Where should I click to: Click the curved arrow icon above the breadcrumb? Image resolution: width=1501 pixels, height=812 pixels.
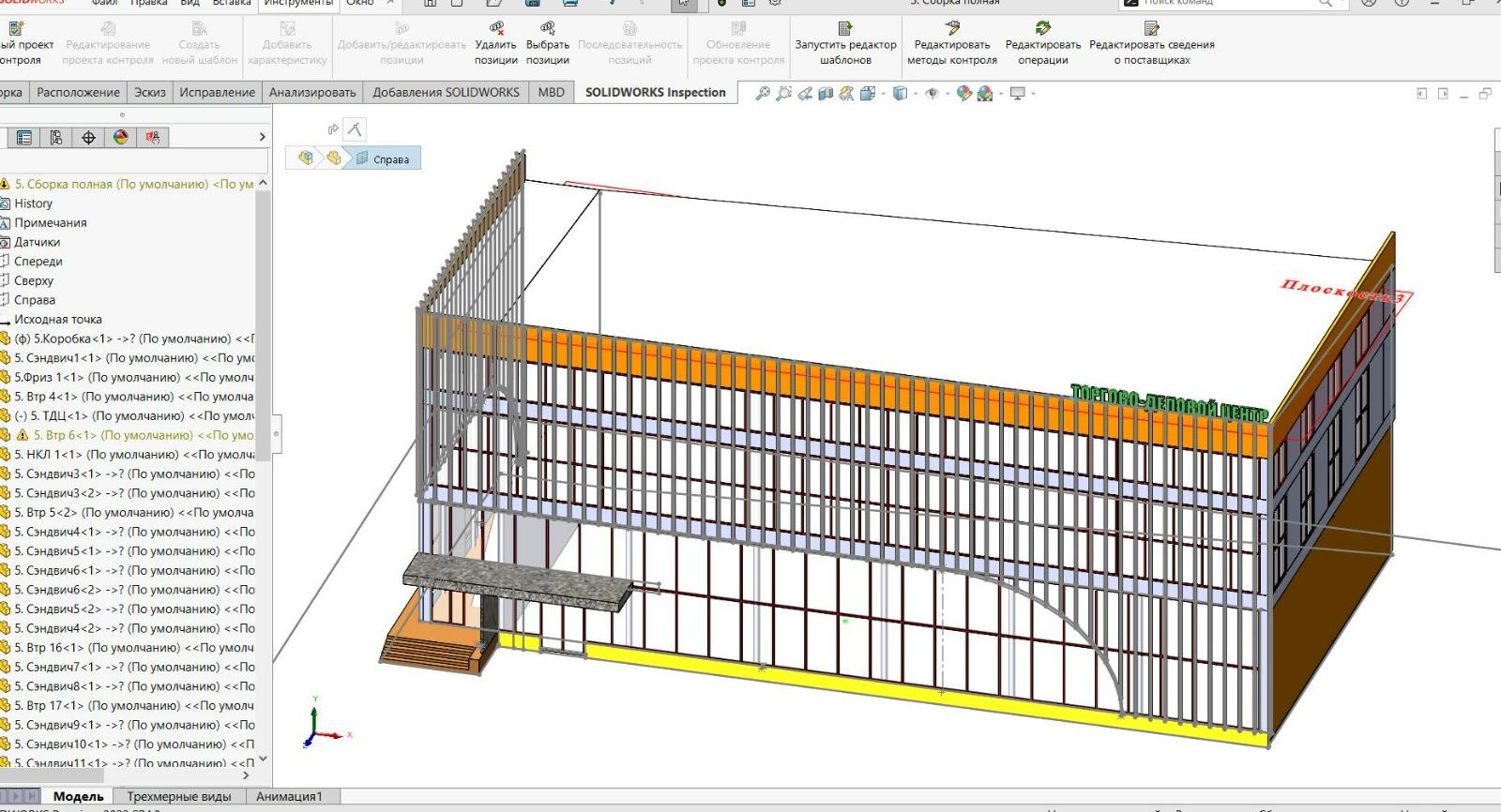tap(332, 129)
